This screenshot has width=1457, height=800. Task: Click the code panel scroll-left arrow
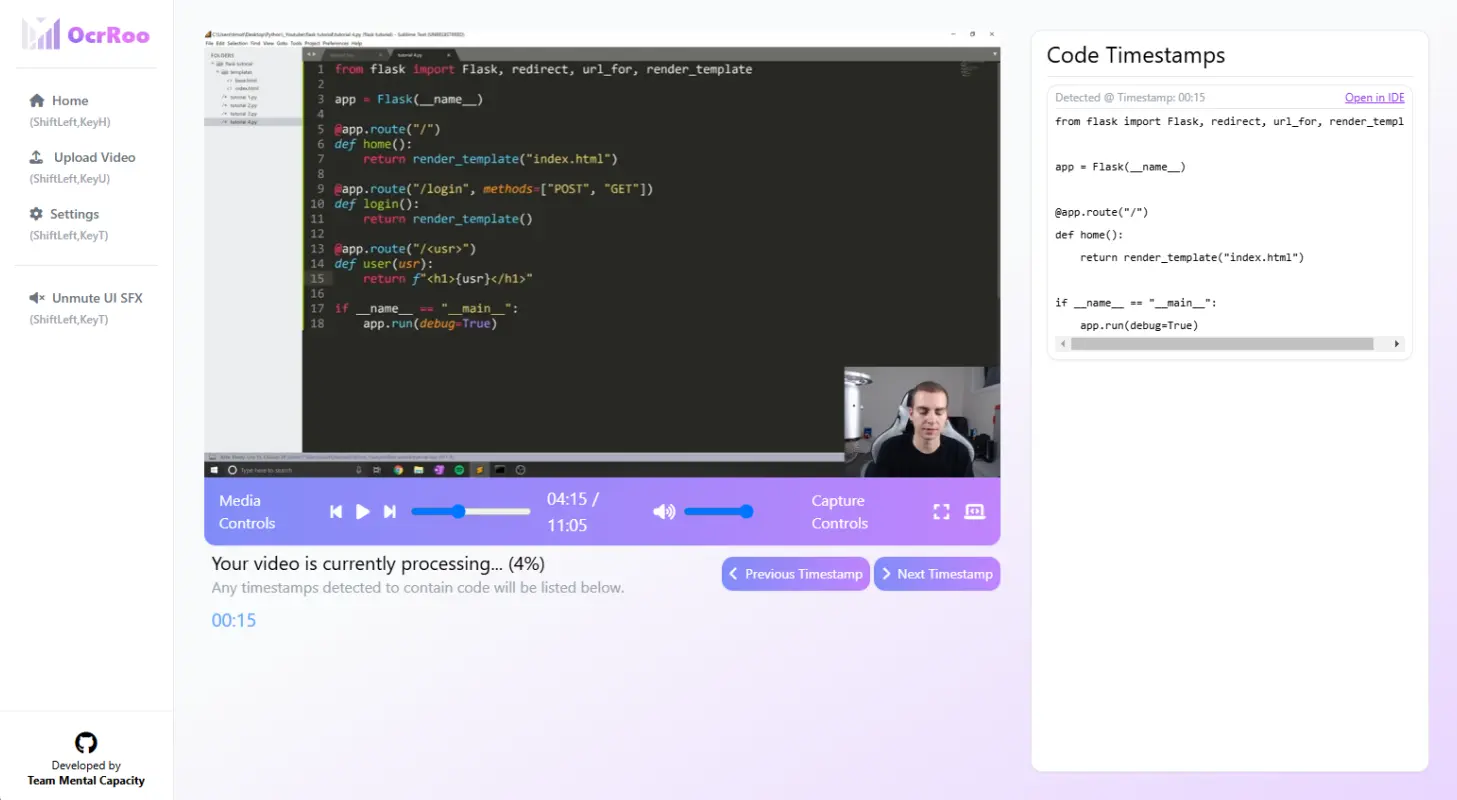[1062, 344]
